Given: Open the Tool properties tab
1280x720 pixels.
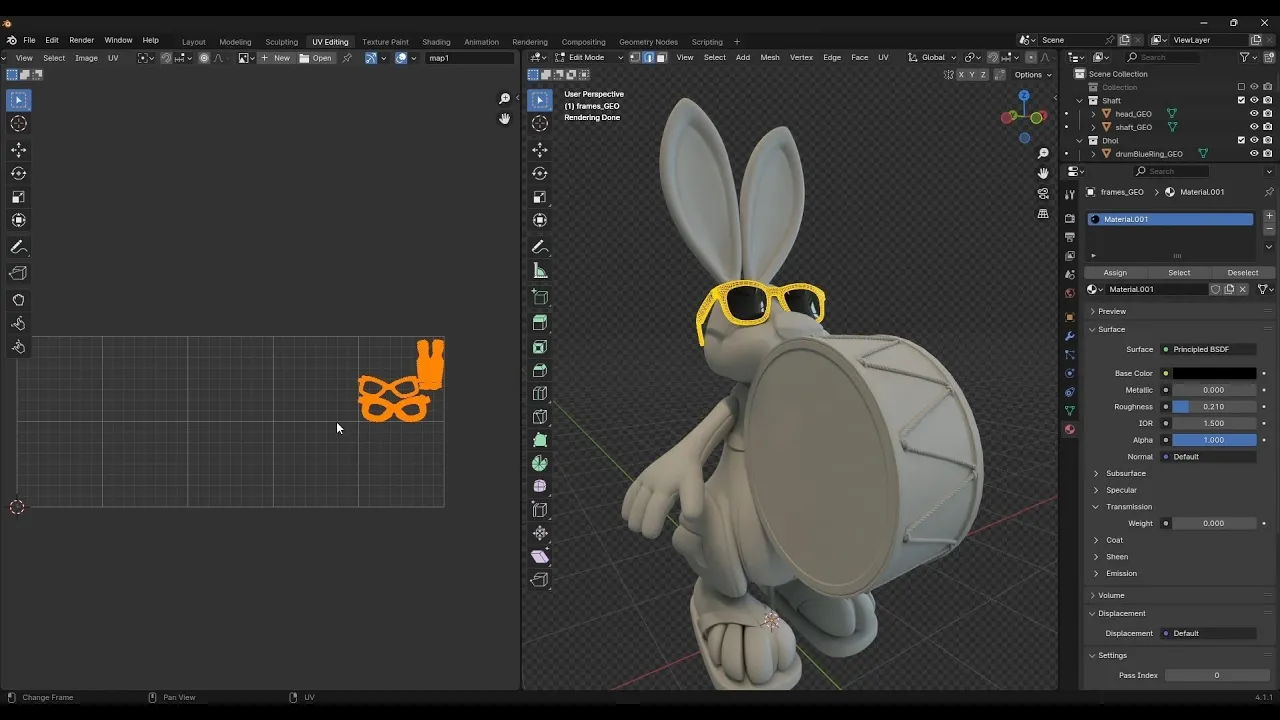Looking at the screenshot, I should point(1070,194).
